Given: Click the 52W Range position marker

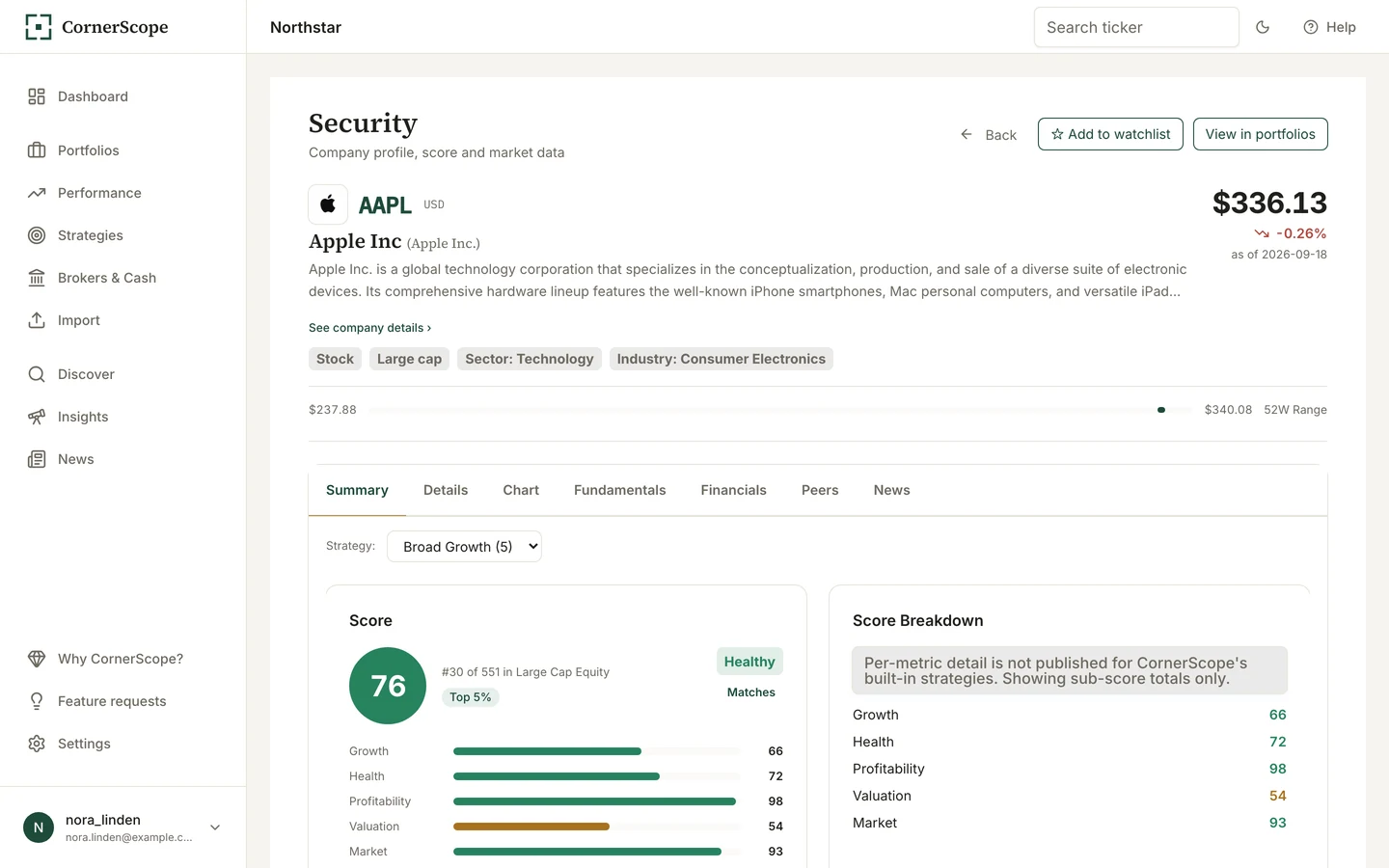Looking at the screenshot, I should point(1161,410).
